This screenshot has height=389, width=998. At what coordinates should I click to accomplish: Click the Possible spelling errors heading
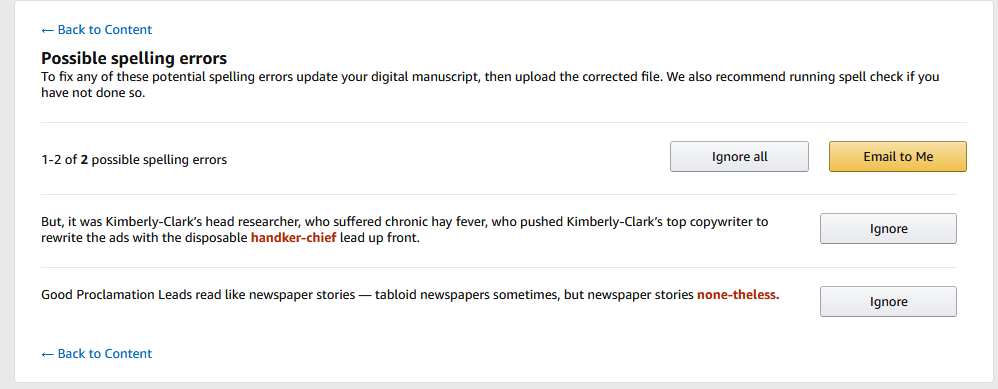[134, 59]
